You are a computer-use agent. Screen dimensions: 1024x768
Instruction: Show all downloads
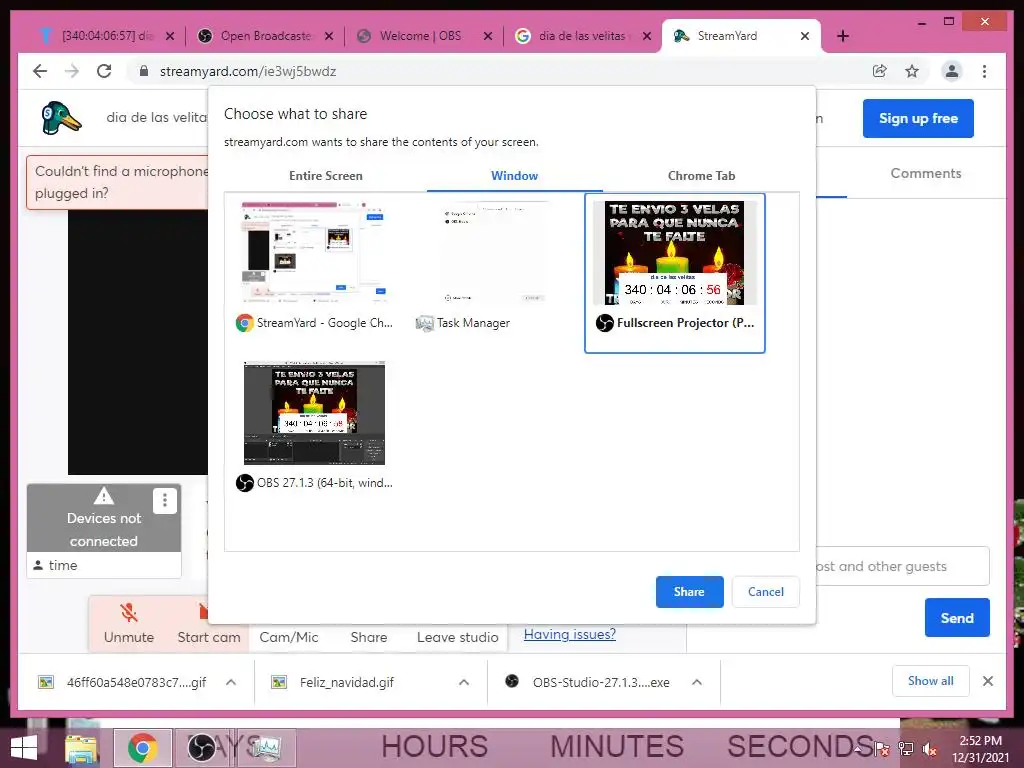pyautogui.click(x=931, y=681)
